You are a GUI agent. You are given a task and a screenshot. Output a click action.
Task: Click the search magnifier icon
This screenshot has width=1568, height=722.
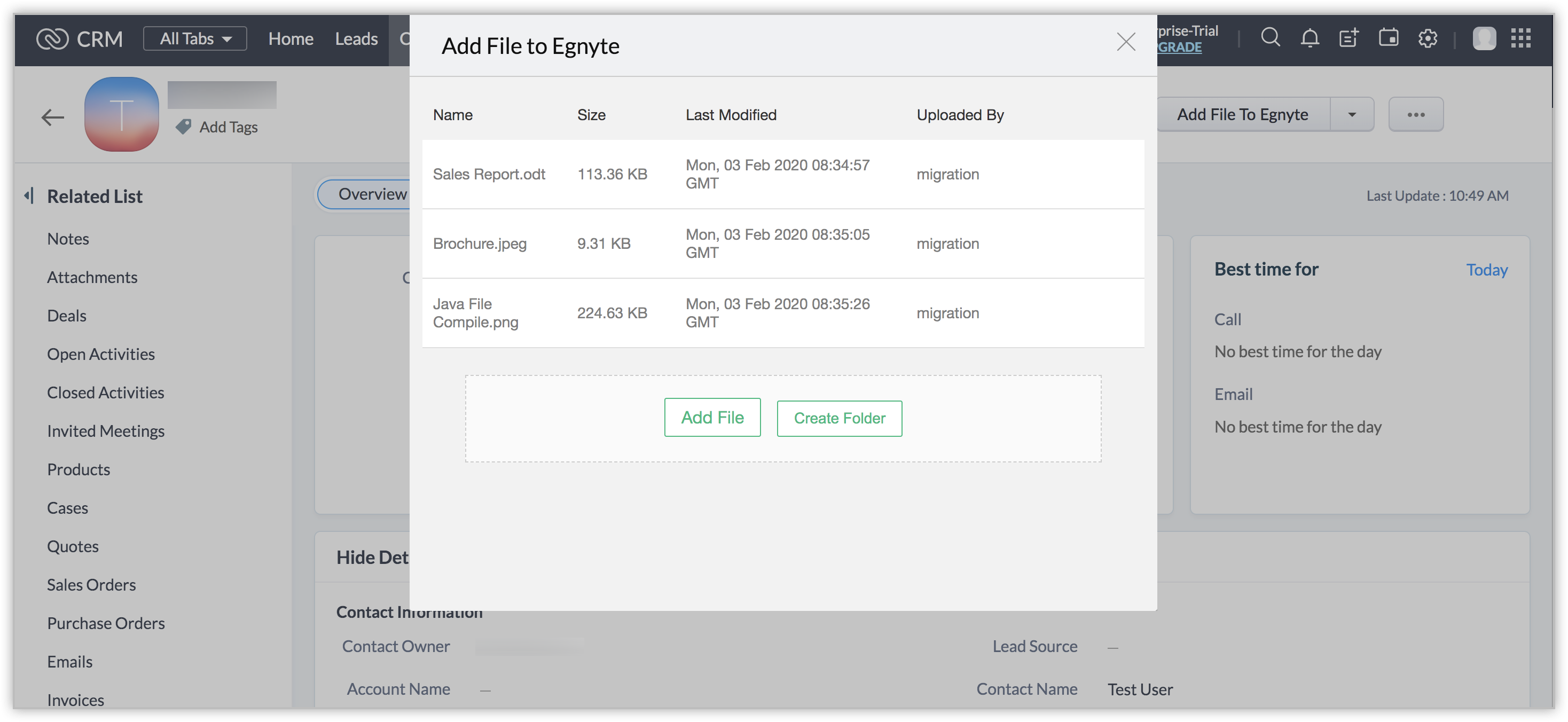tap(1270, 38)
